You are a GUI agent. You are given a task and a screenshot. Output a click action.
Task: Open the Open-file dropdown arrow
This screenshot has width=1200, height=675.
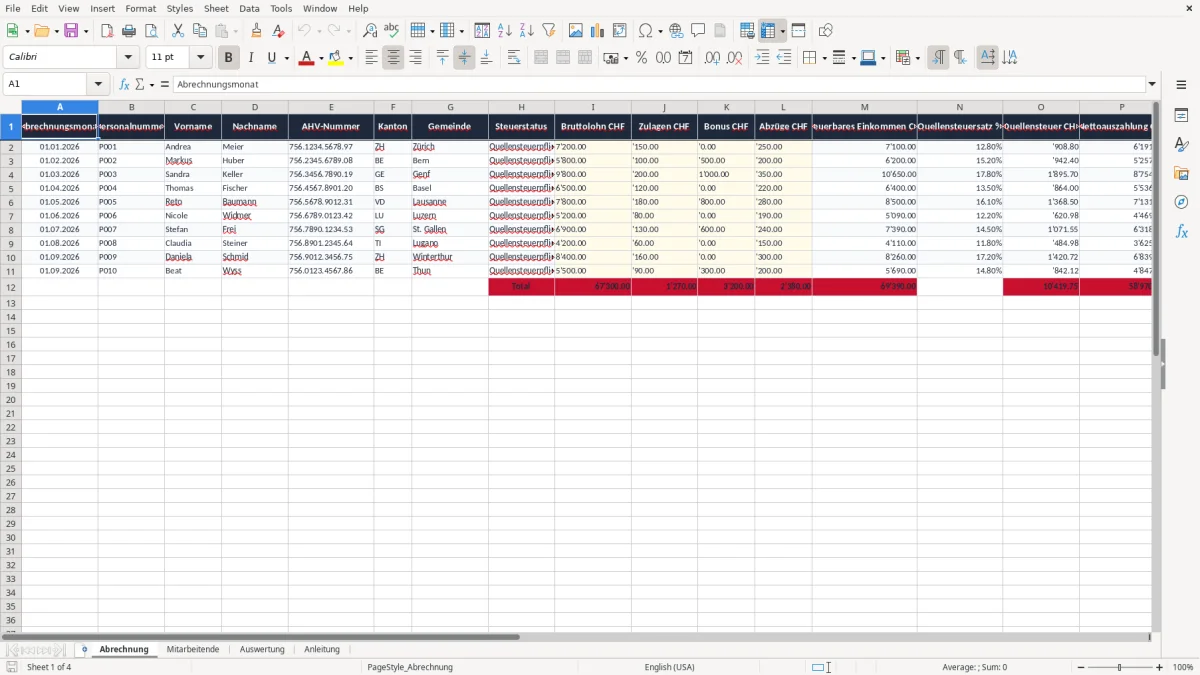pyautogui.click(x=56, y=31)
